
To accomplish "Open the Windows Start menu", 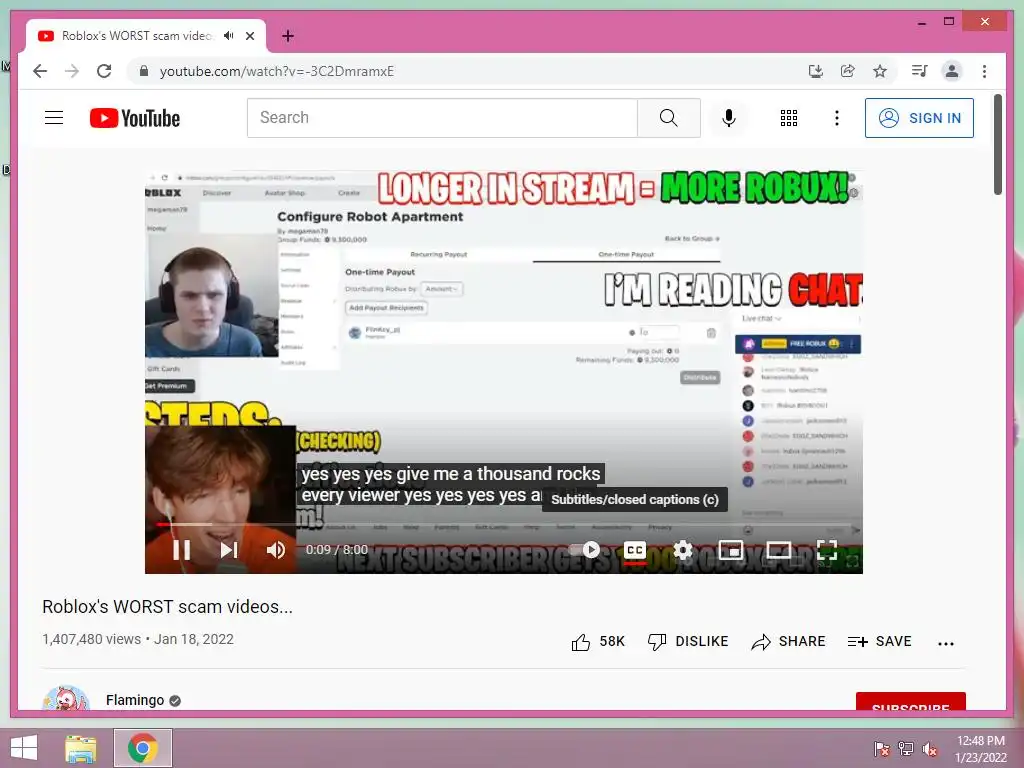I will (24, 748).
